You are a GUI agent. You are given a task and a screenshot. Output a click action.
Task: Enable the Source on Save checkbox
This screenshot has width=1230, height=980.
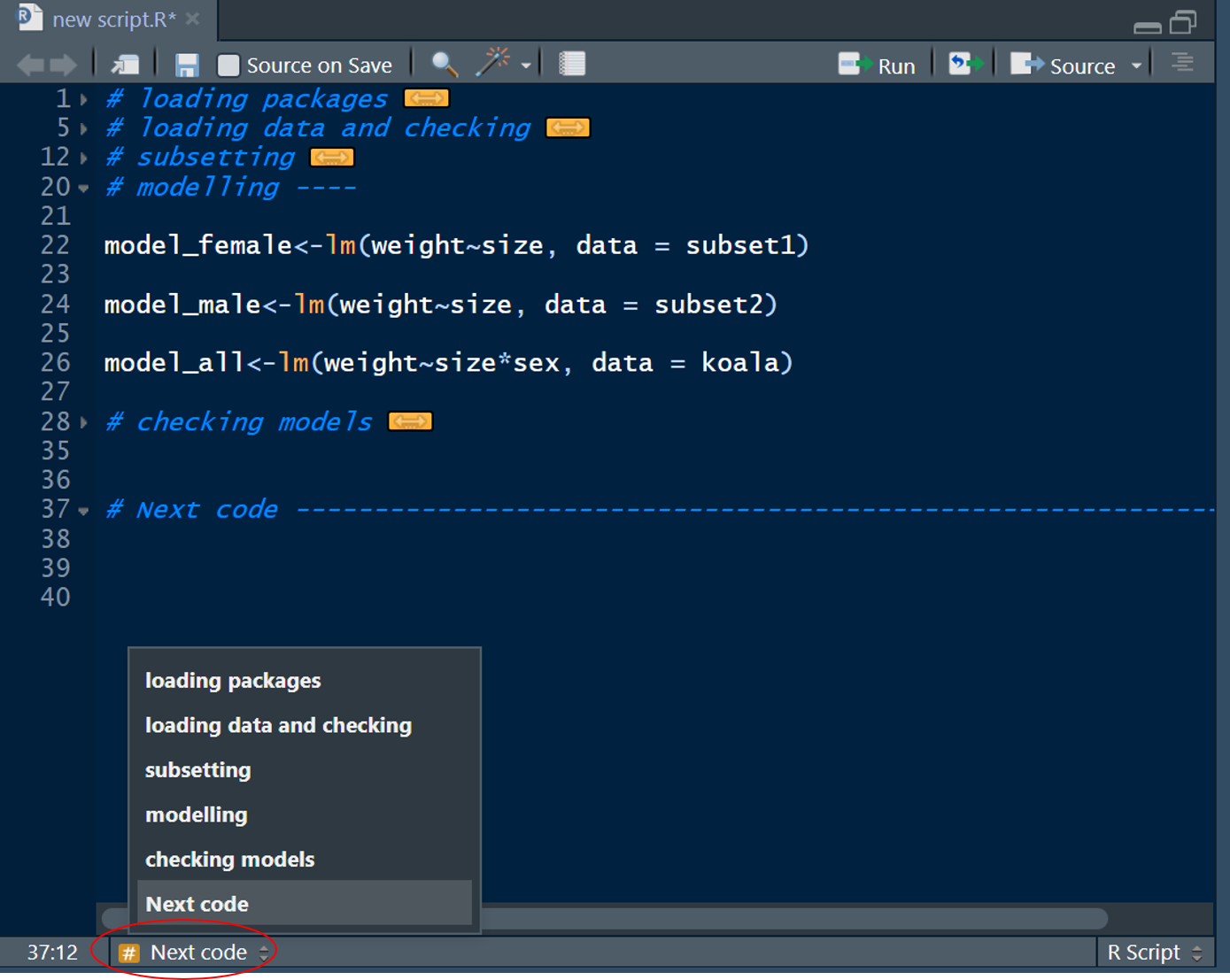pyautogui.click(x=228, y=66)
